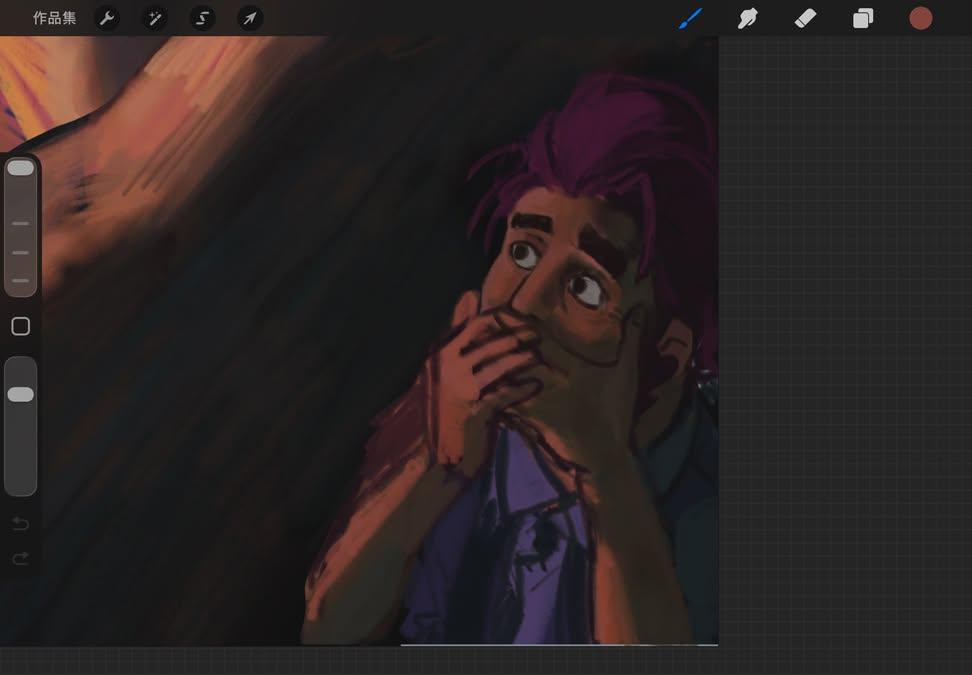Open the Actions wrench menu
Image resolution: width=972 pixels, height=675 pixels.
pos(107,19)
